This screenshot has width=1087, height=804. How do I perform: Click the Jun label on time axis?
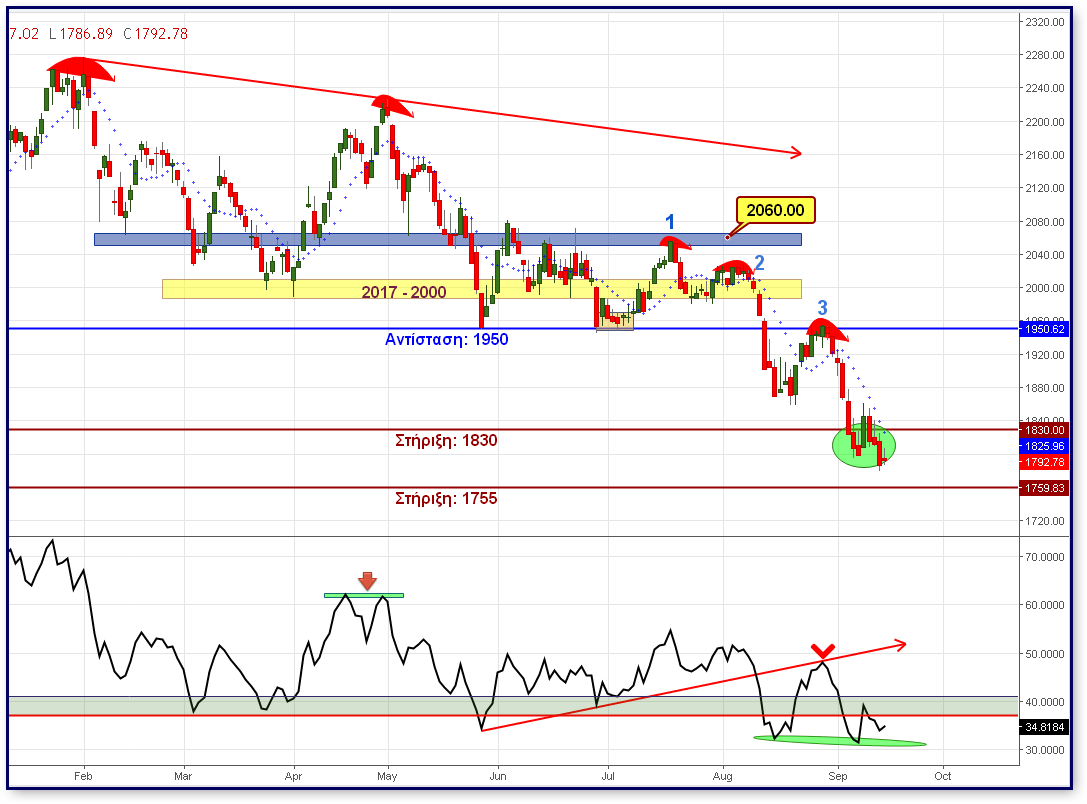[x=498, y=776]
